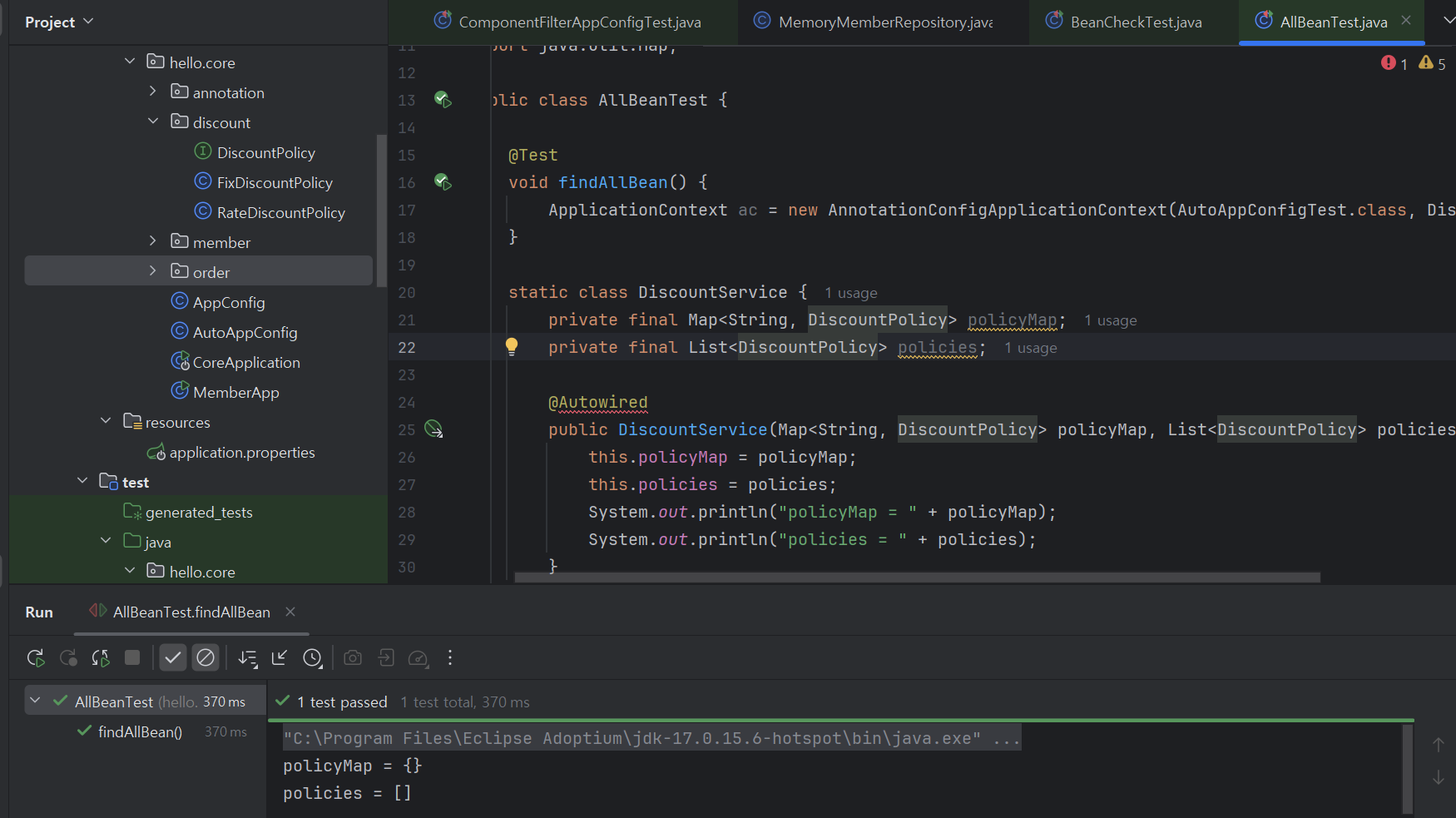Select findAllBean() test result
This screenshot has height=818, width=1456.
141,731
